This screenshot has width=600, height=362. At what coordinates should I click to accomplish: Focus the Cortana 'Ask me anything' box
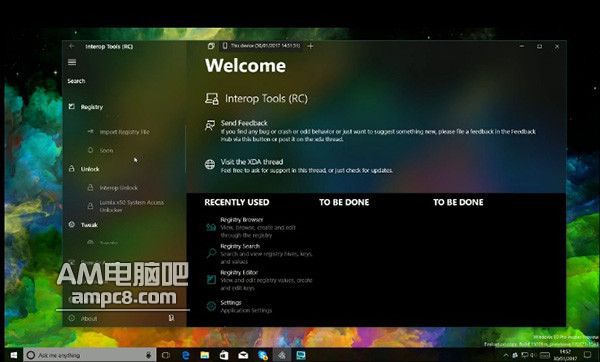tap(90, 355)
